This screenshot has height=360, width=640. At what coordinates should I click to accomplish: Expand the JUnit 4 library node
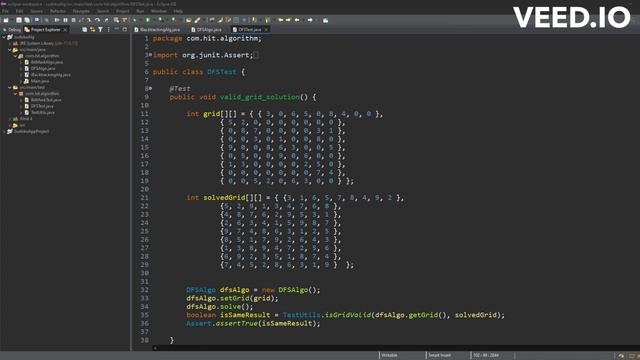pos(10,119)
